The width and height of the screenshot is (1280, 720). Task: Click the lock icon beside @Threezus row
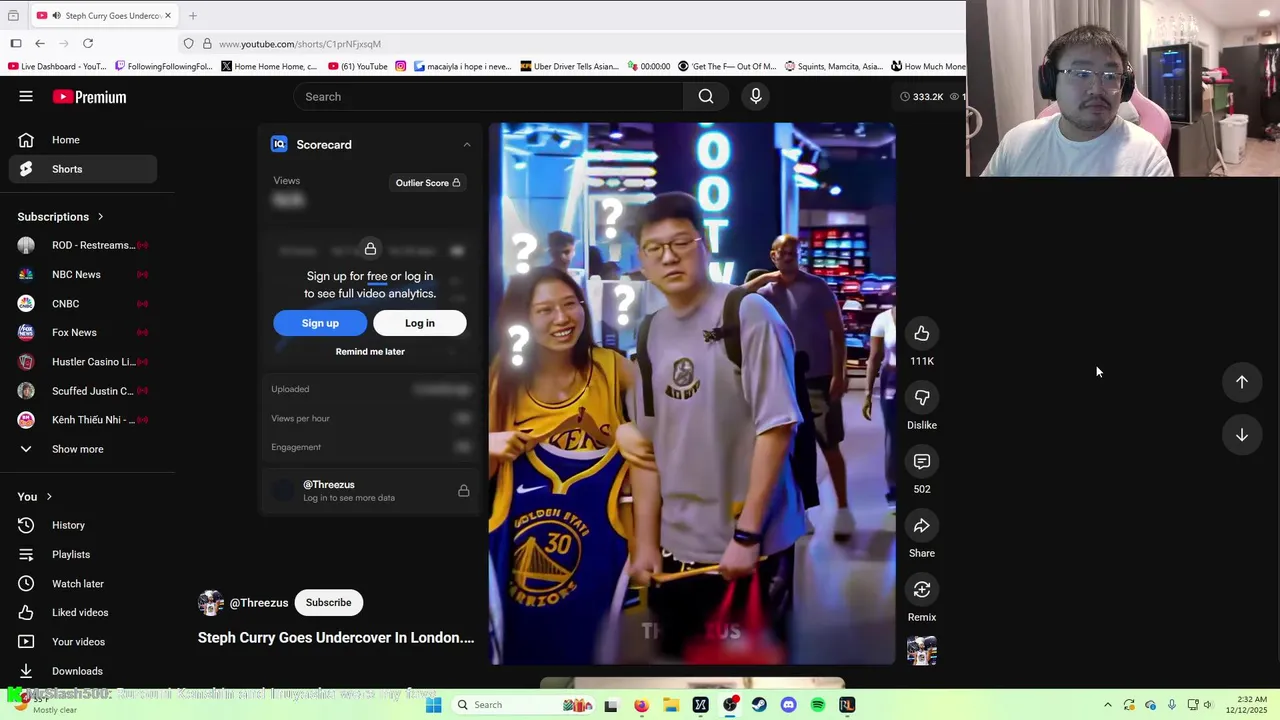(464, 491)
